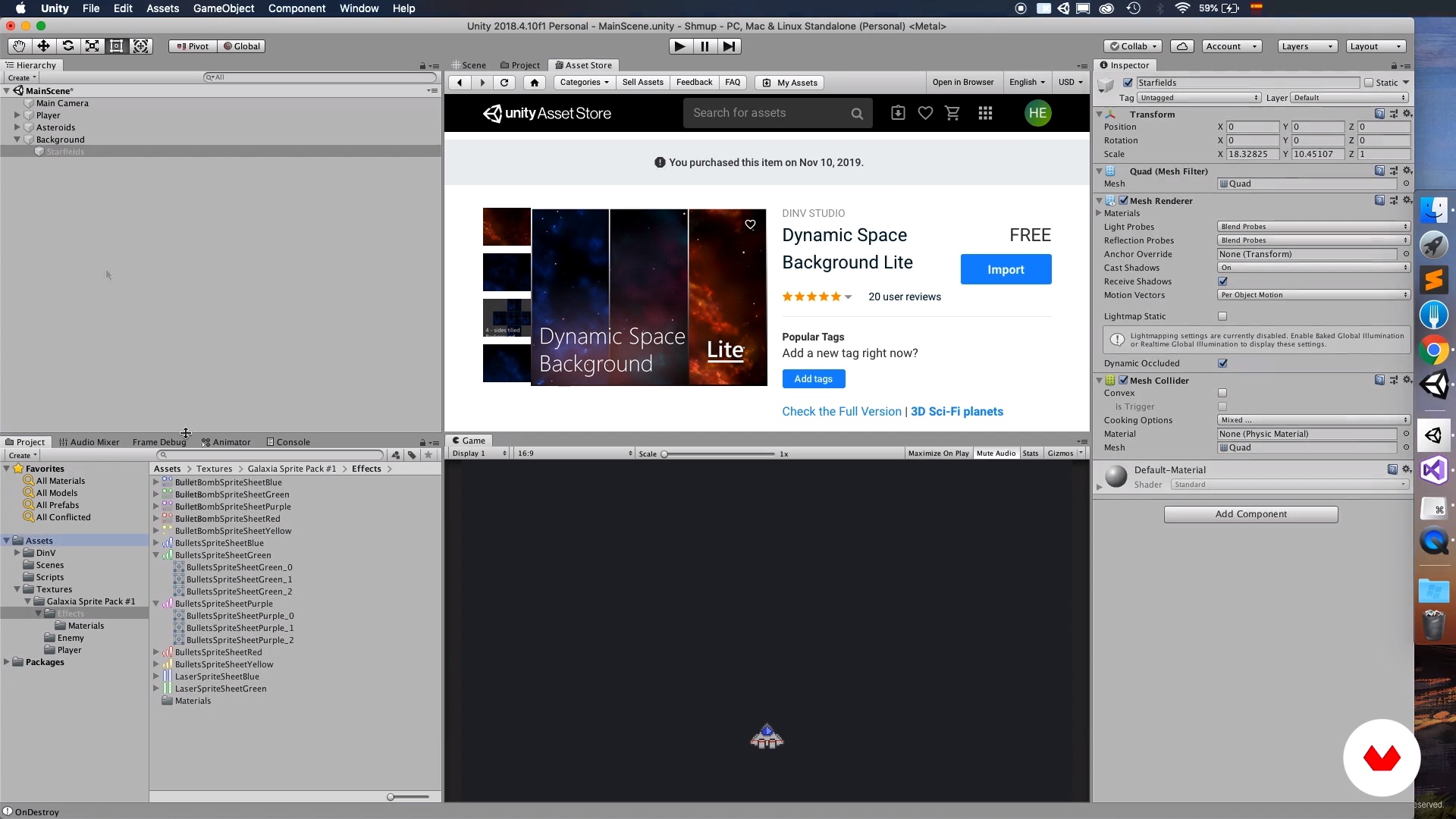Go to Asset Store home
The image size is (1456, 819).
pos(535,83)
